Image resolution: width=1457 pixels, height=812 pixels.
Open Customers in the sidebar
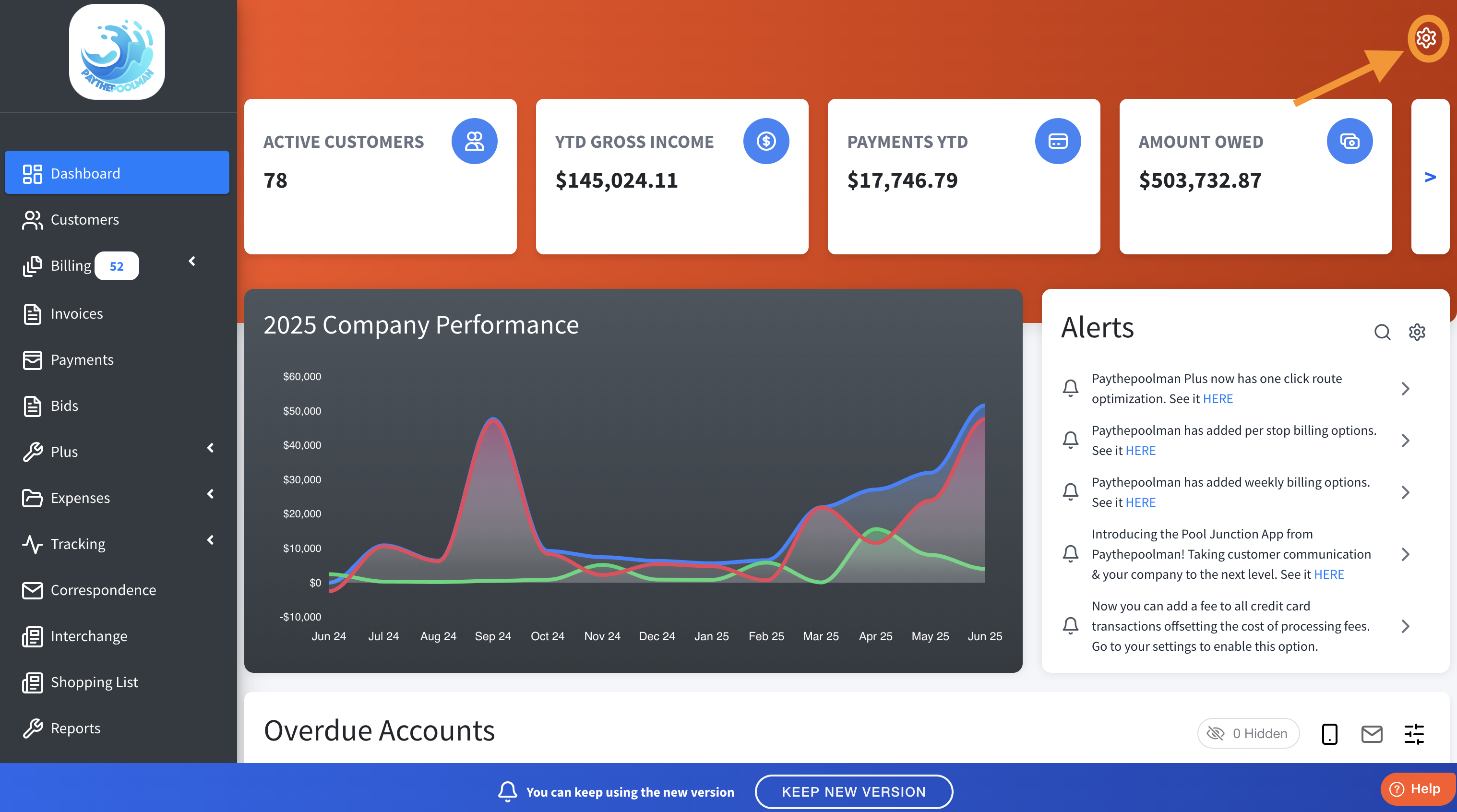click(x=85, y=219)
